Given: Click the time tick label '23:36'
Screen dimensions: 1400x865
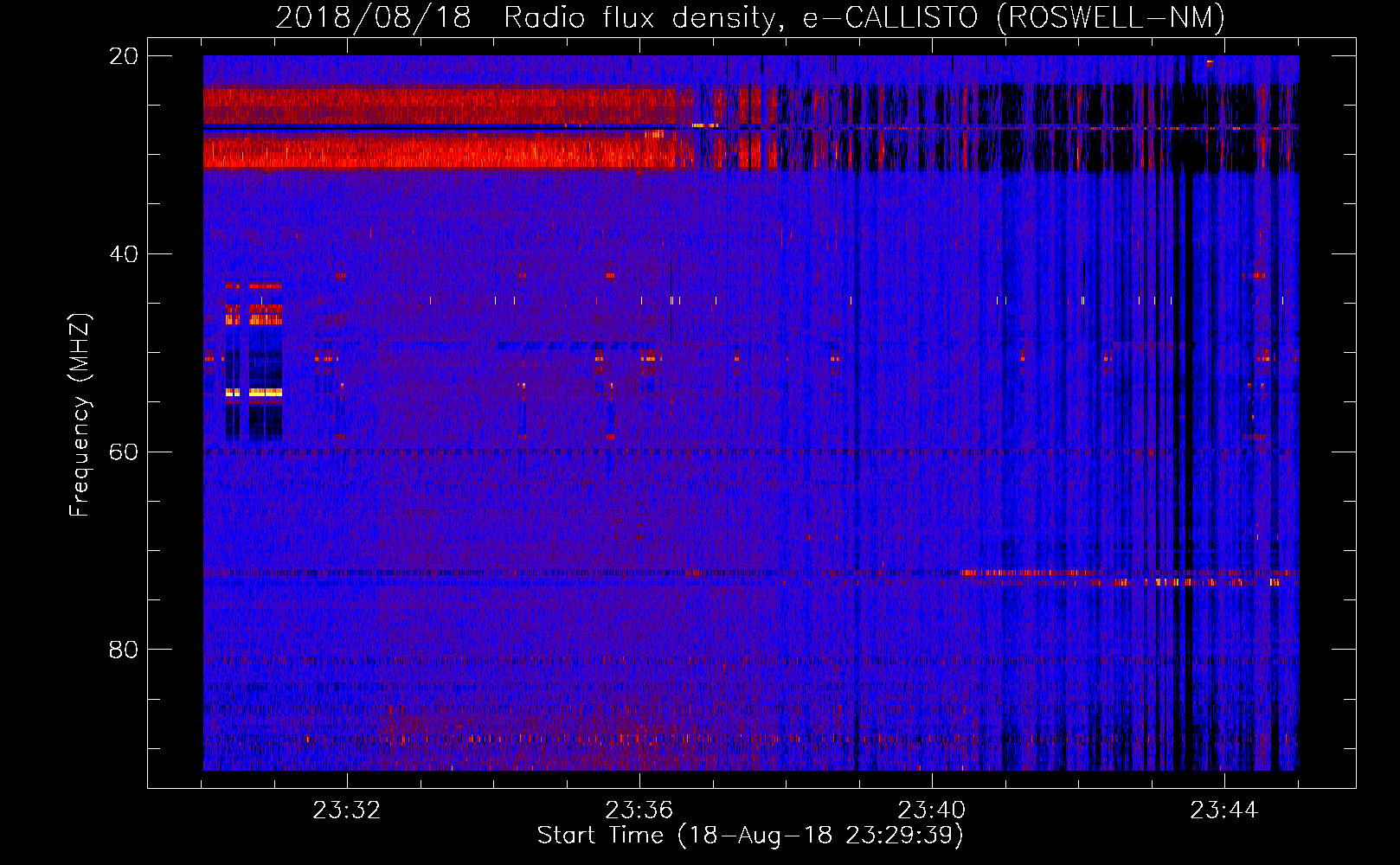Looking at the screenshot, I should (x=639, y=811).
